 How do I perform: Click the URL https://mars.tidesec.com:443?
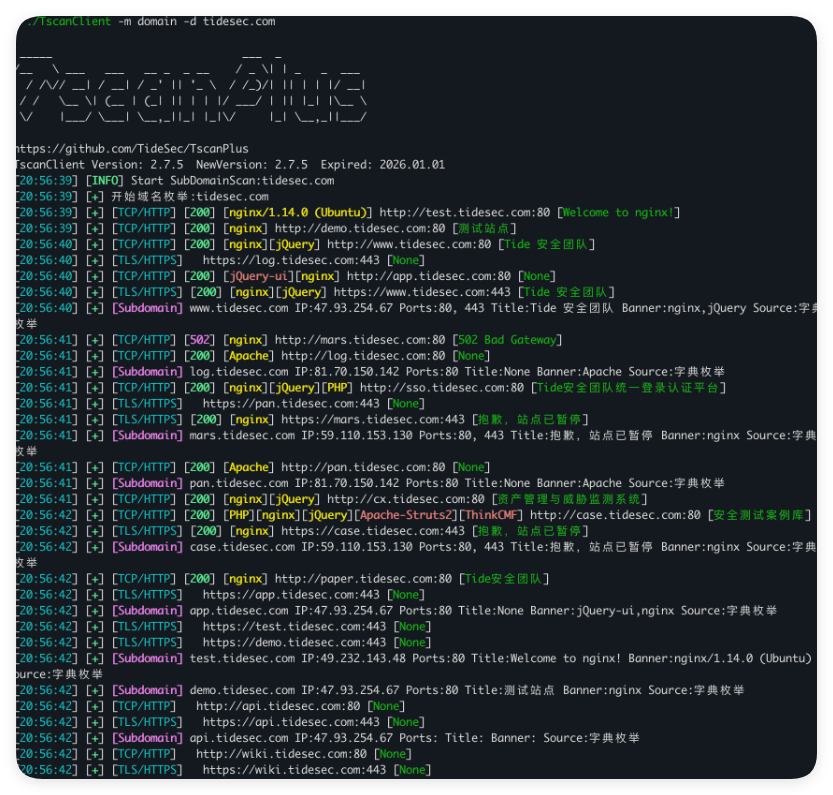(x=373, y=420)
